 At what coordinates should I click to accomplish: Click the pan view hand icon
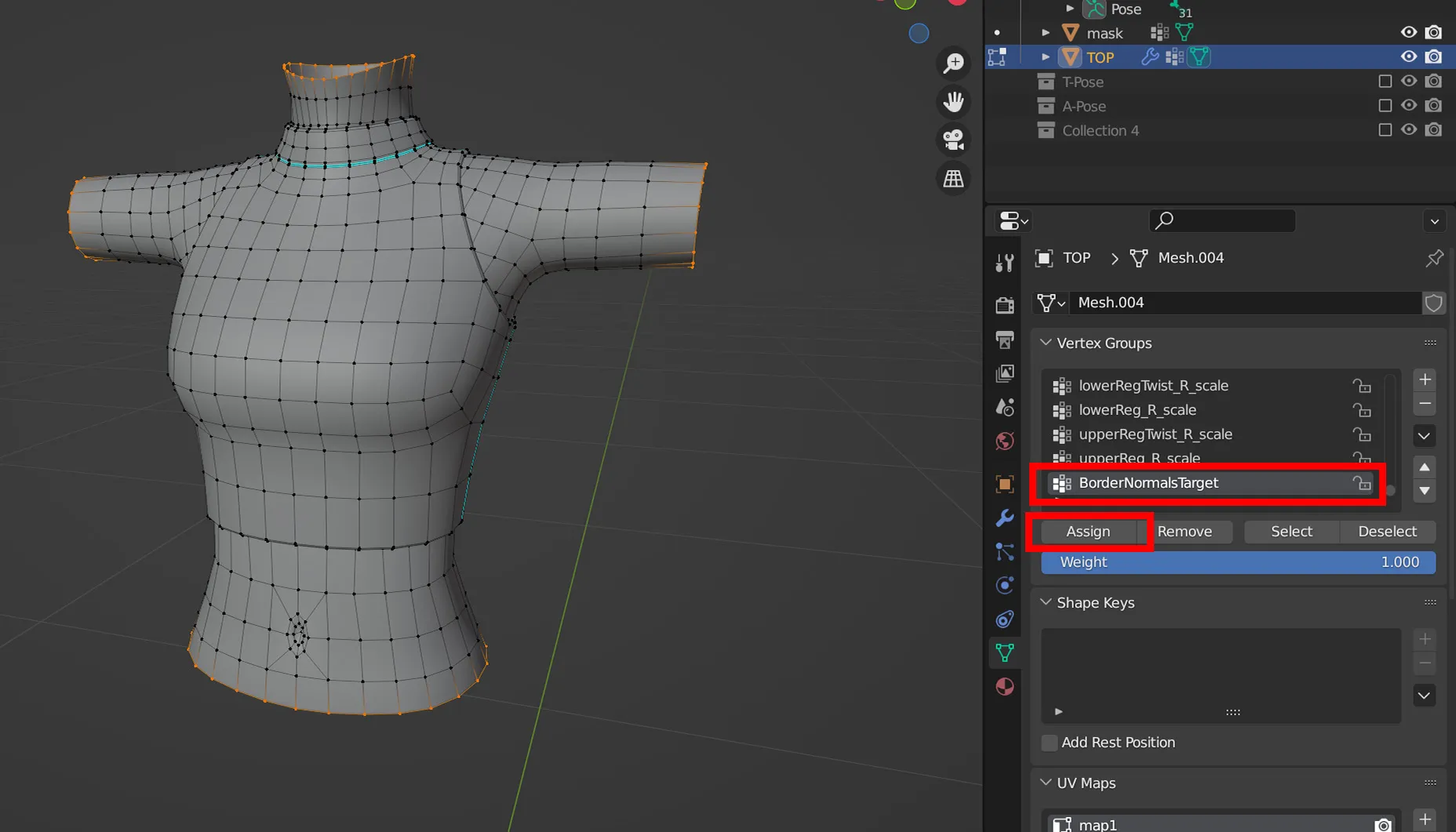pyautogui.click(x=953, y=102)
